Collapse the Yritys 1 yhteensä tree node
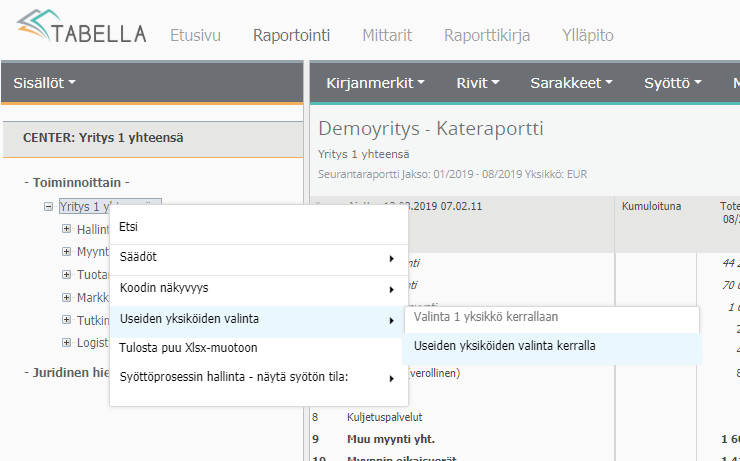Image resolution: width=740 pixels, height=461 pixels. point(48,207)
